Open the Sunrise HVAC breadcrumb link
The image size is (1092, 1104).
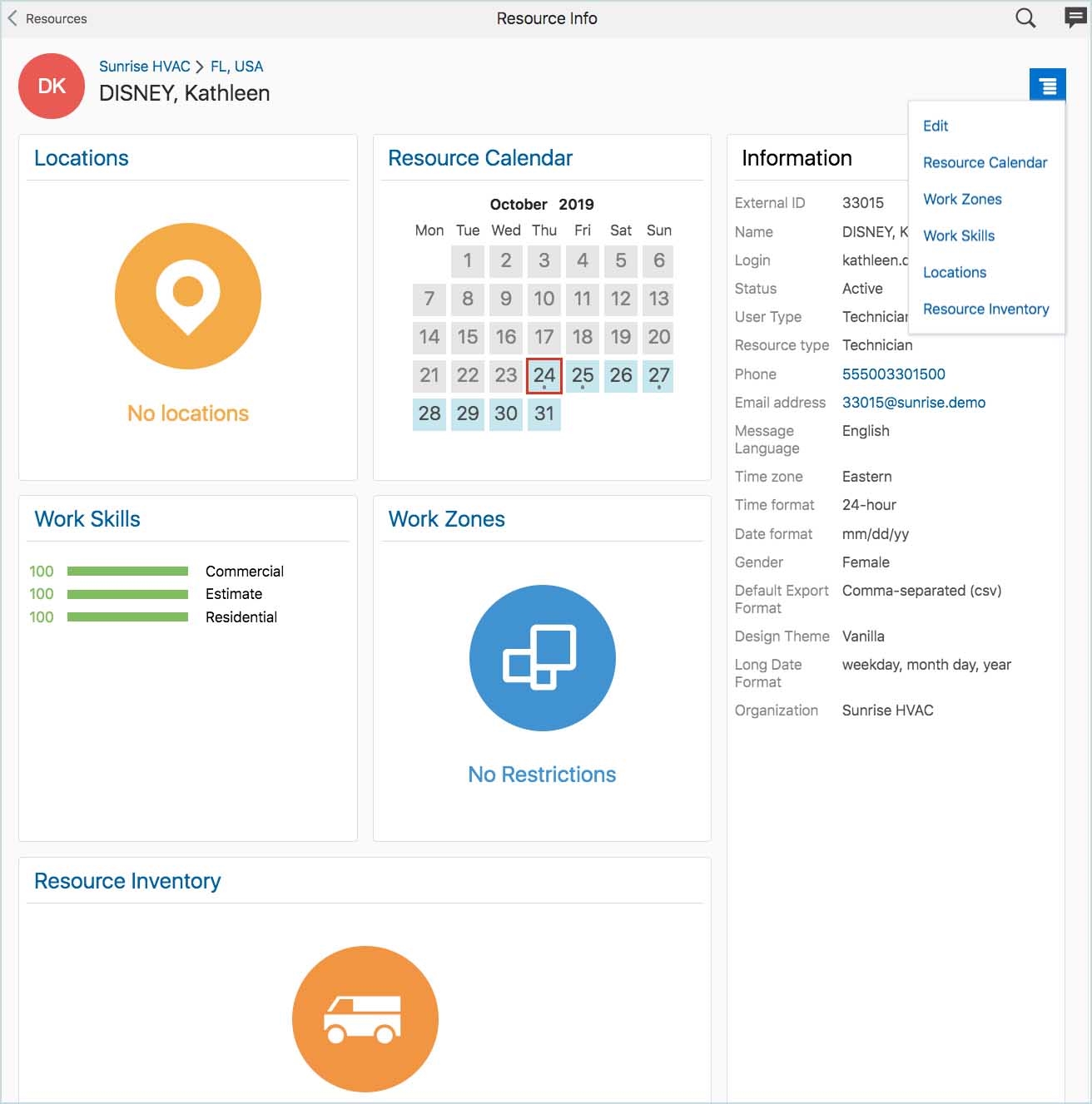pyautogui.click(x=145, y=66)
